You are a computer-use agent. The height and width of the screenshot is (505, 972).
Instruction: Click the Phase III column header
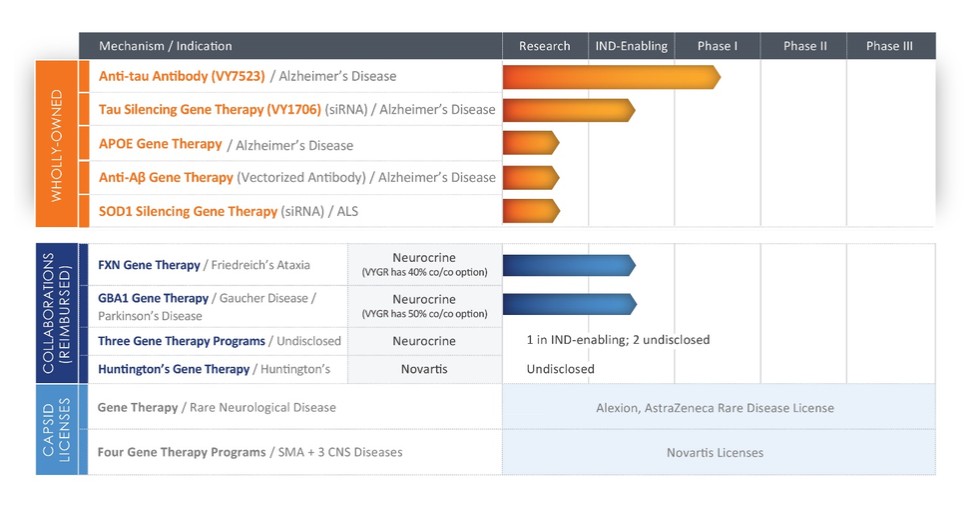click(x=889, y=46)
